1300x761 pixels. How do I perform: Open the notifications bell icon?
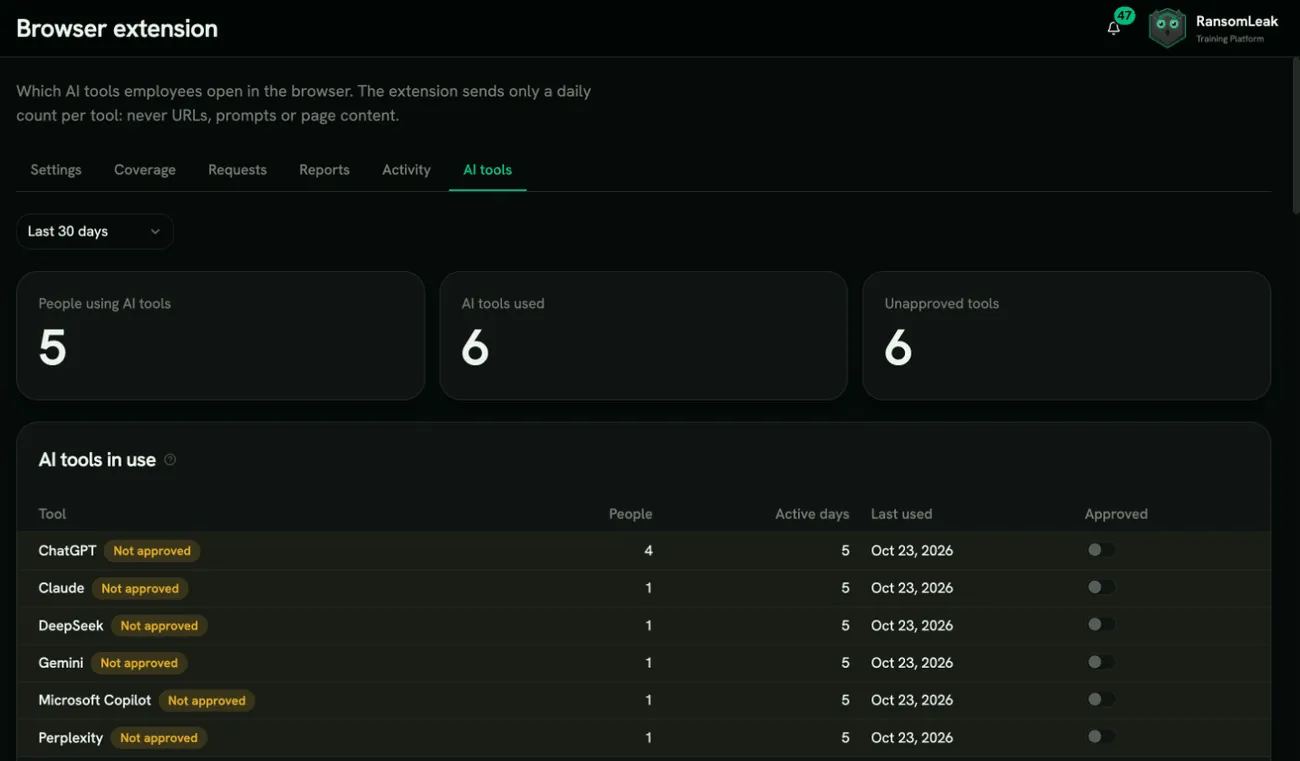pos(1113,28)
